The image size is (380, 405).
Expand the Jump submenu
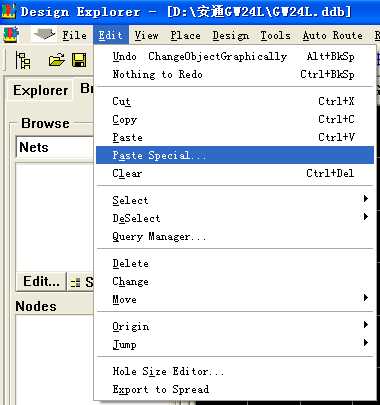pyautogui.click(x=235, y=344)
